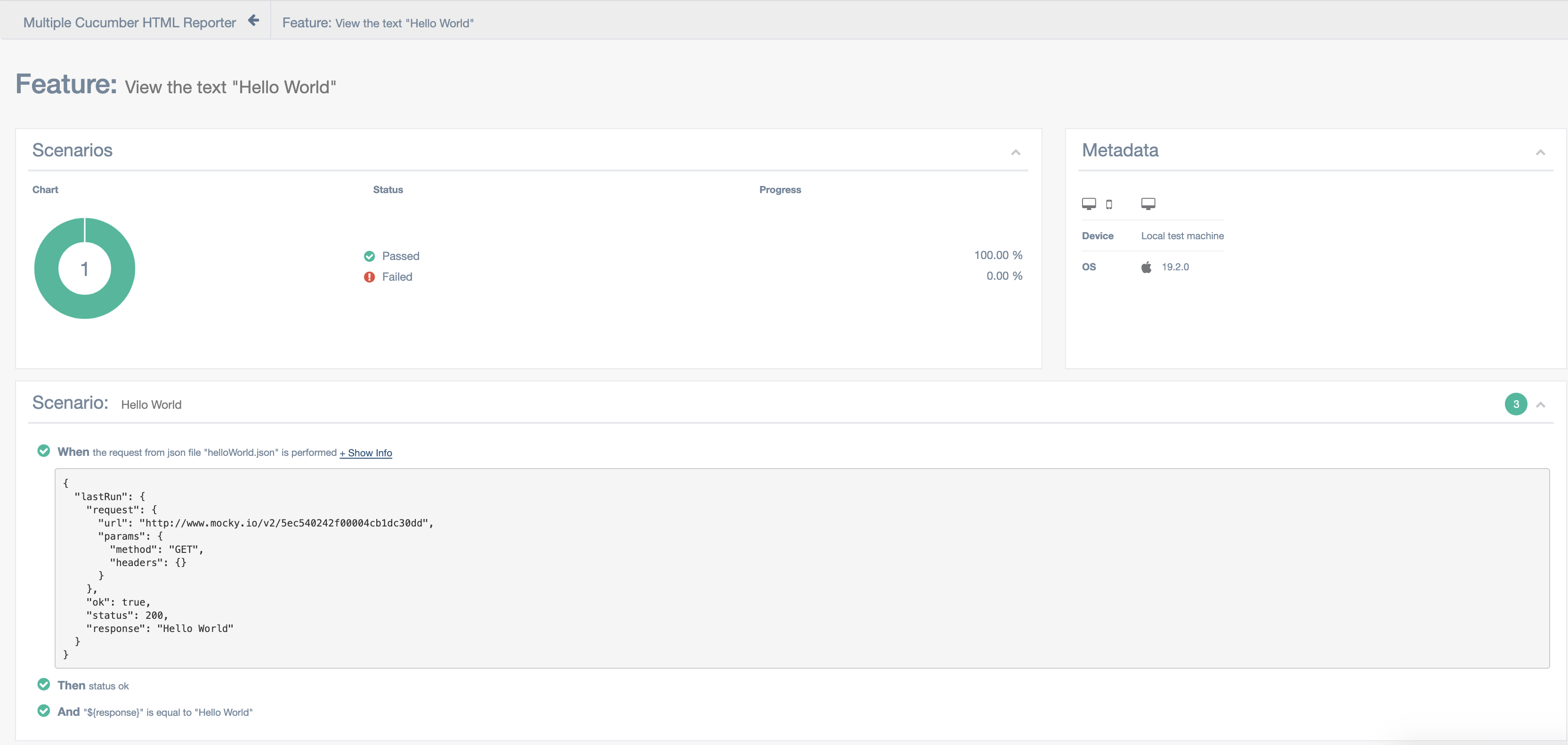Click the red Failed exclamation icon
Viewport: 1568px width, 745px height.
370,277
